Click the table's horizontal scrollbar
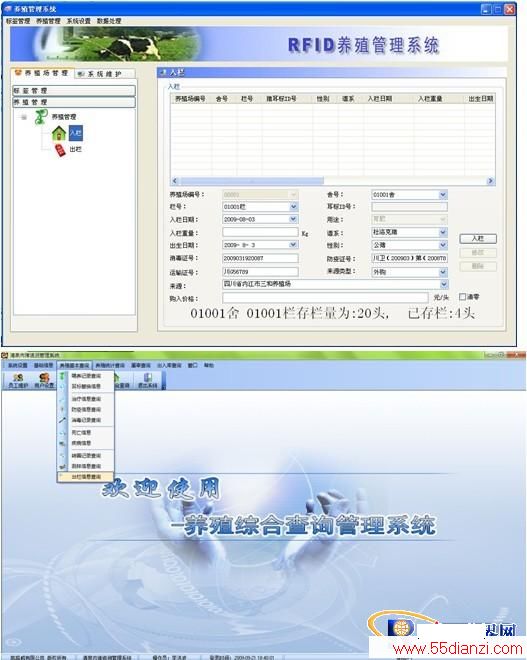The image size is (527, 660). tap(332, 181)
